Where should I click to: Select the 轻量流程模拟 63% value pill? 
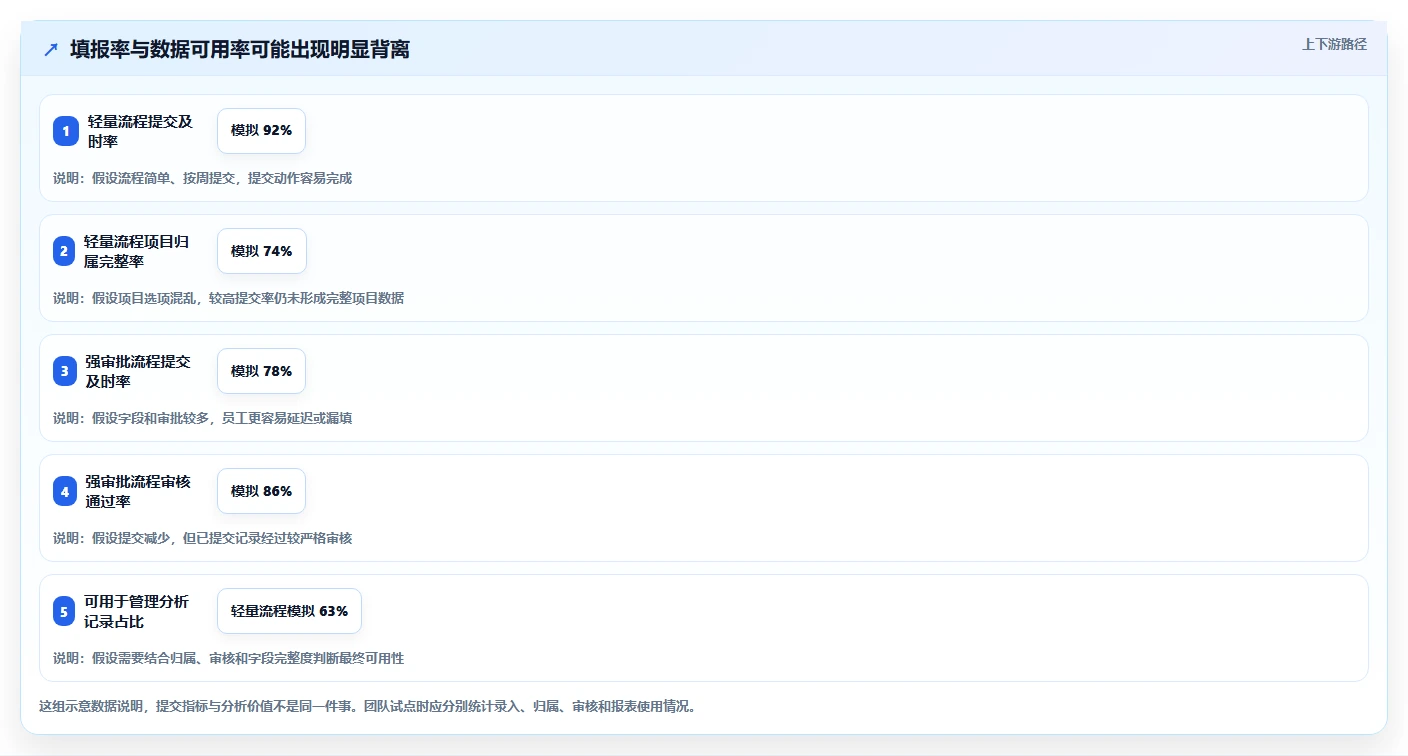click(289, 611)
